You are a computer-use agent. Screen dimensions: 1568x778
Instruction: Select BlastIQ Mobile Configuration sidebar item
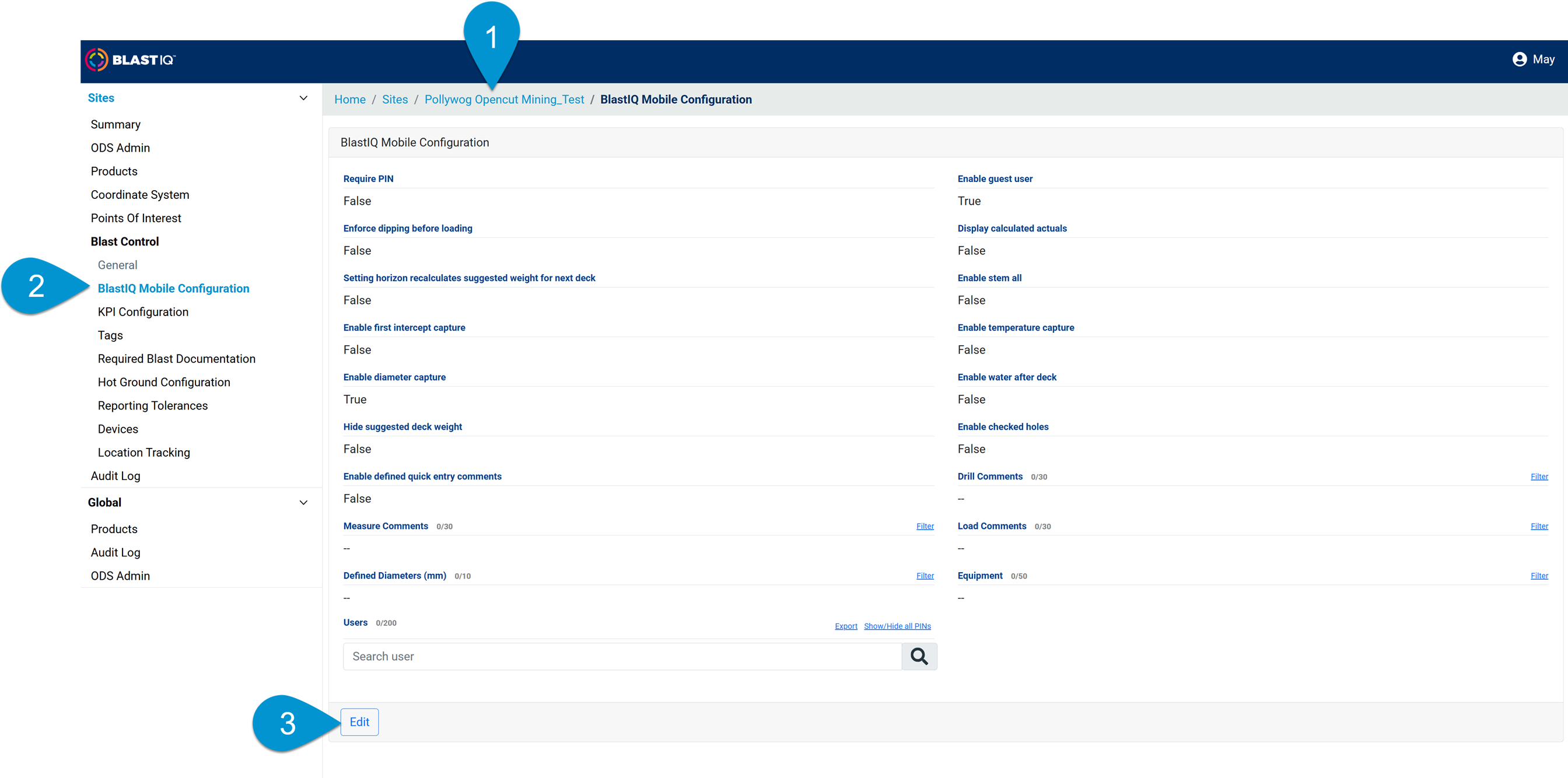(x=173, y=288)
